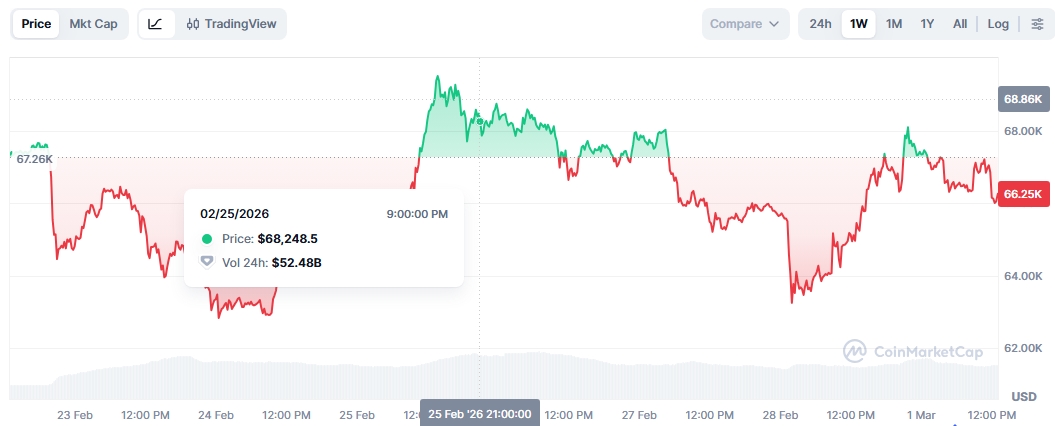Click the red 66.25K current price label
1055x426 pixels.
[x=1023, y=194]
